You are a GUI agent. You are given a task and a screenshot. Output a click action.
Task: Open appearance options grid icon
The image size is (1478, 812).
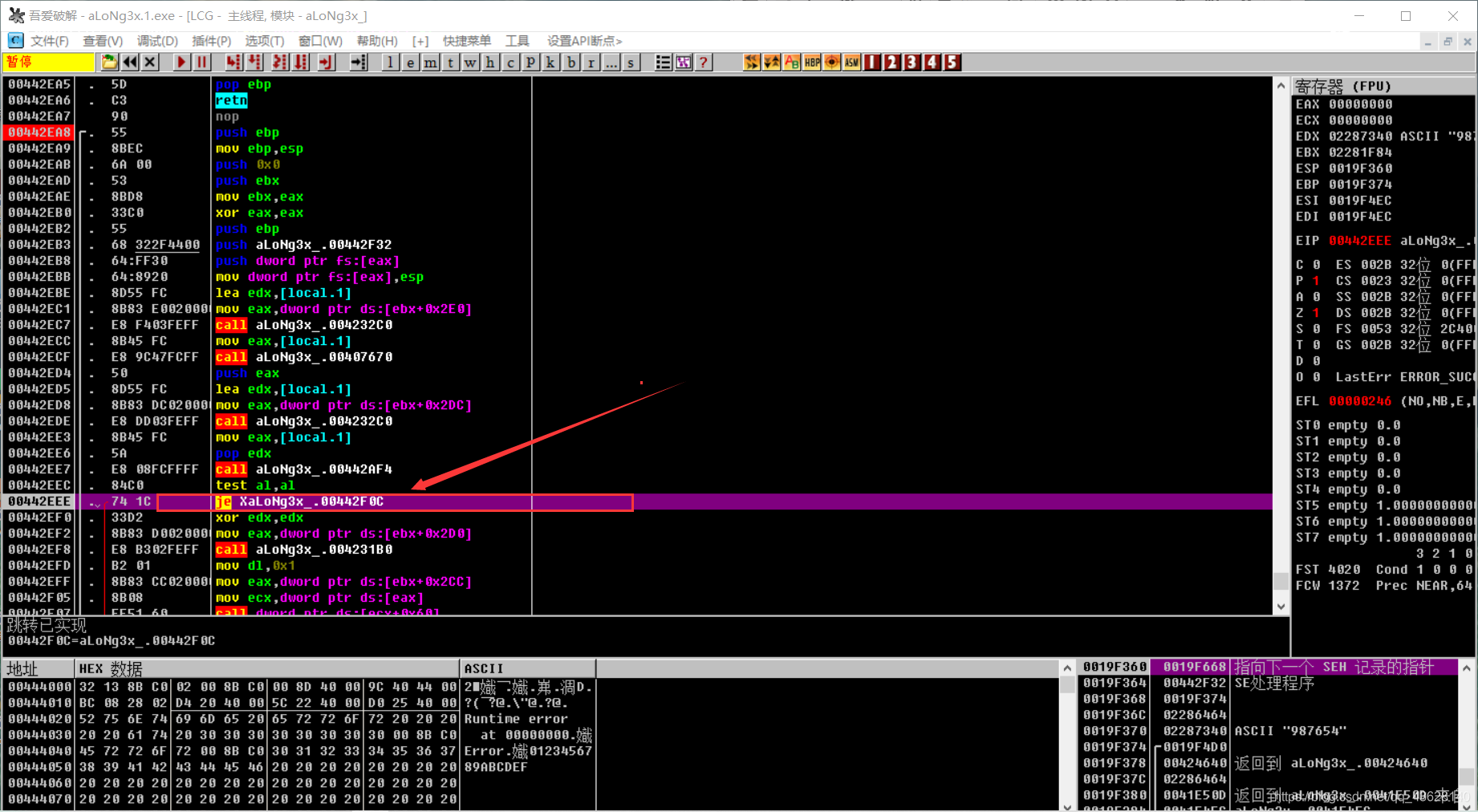683,62
